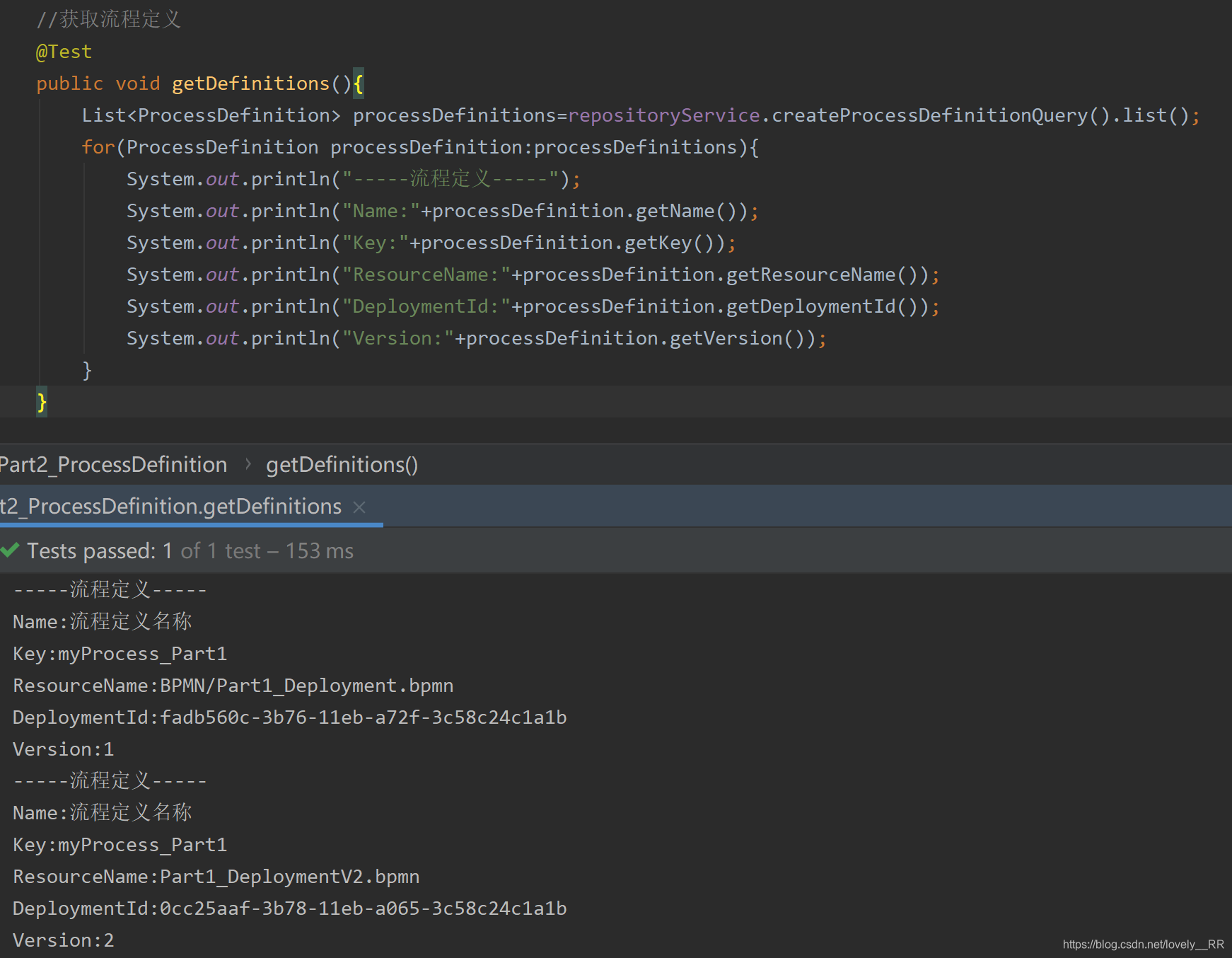Close the getDefinitions run tab
The height and width of the screenshot is (958, 1232).
click(x=359, y=507)
